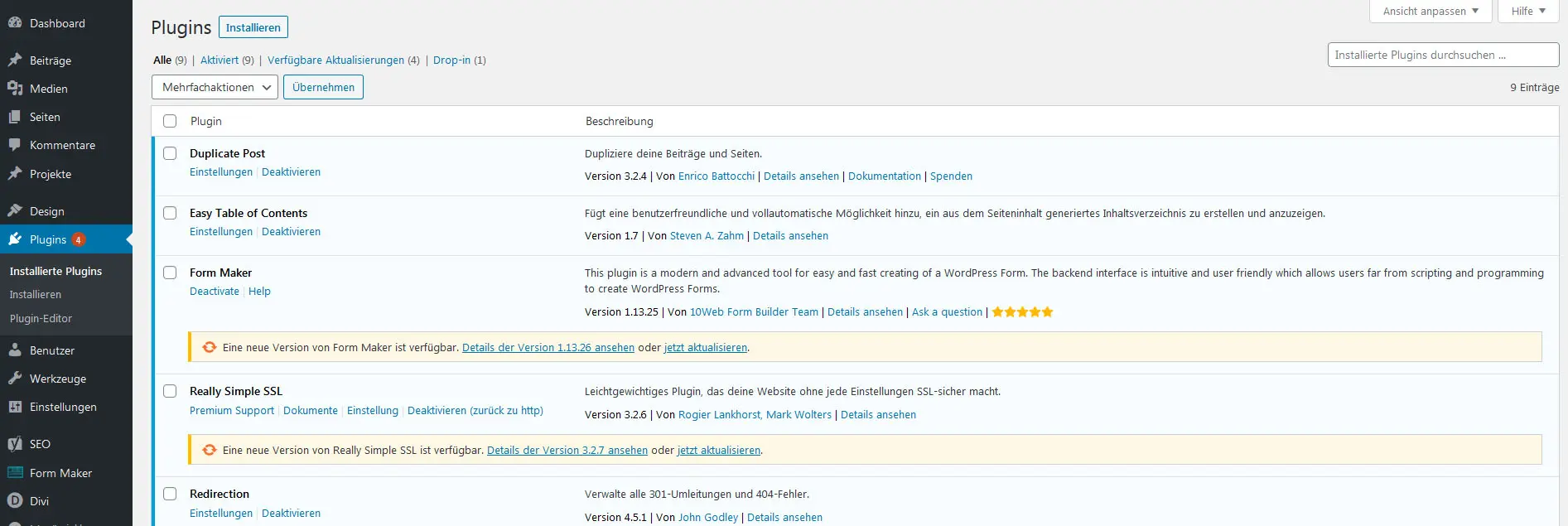Expand the Ansicht anpassen panel

tap(1430, 11)
